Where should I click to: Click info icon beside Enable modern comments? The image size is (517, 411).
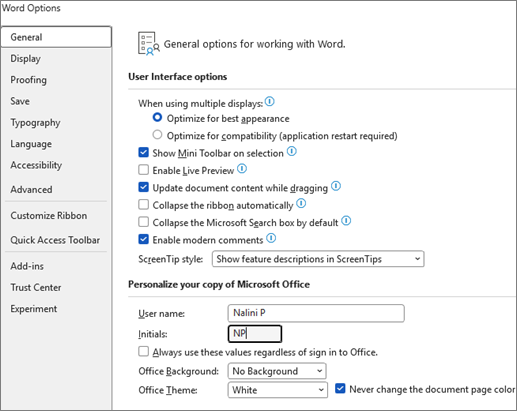(x=271, y=238)
